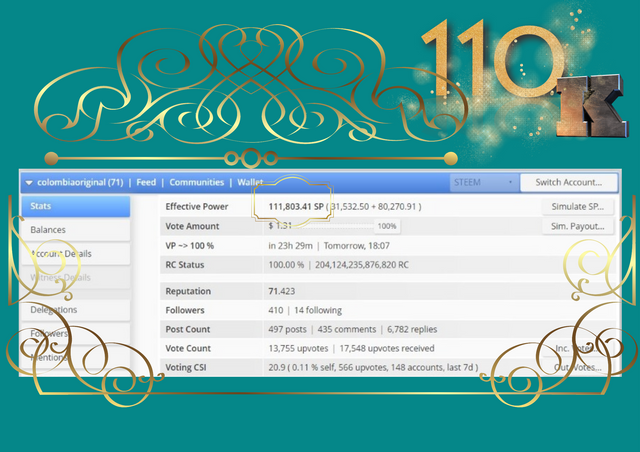The width and height of the screenshot is (640, 452).
Task: Click the Vote Count label
Action: [188, 349]
